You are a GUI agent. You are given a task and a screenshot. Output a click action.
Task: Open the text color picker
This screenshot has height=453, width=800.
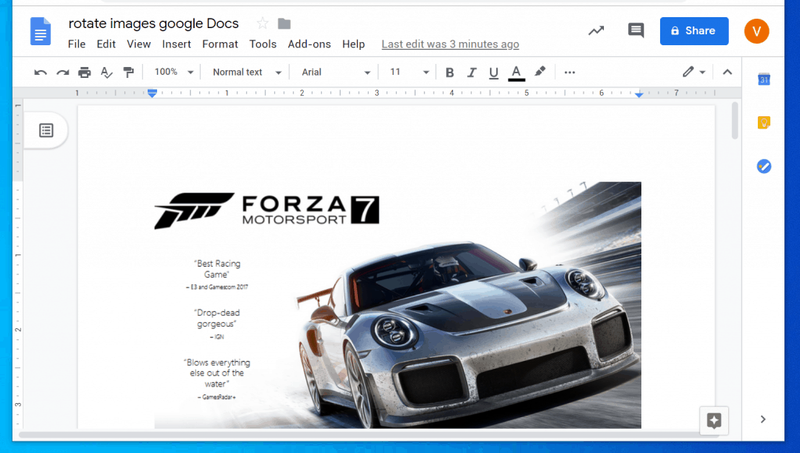(516, 73)
